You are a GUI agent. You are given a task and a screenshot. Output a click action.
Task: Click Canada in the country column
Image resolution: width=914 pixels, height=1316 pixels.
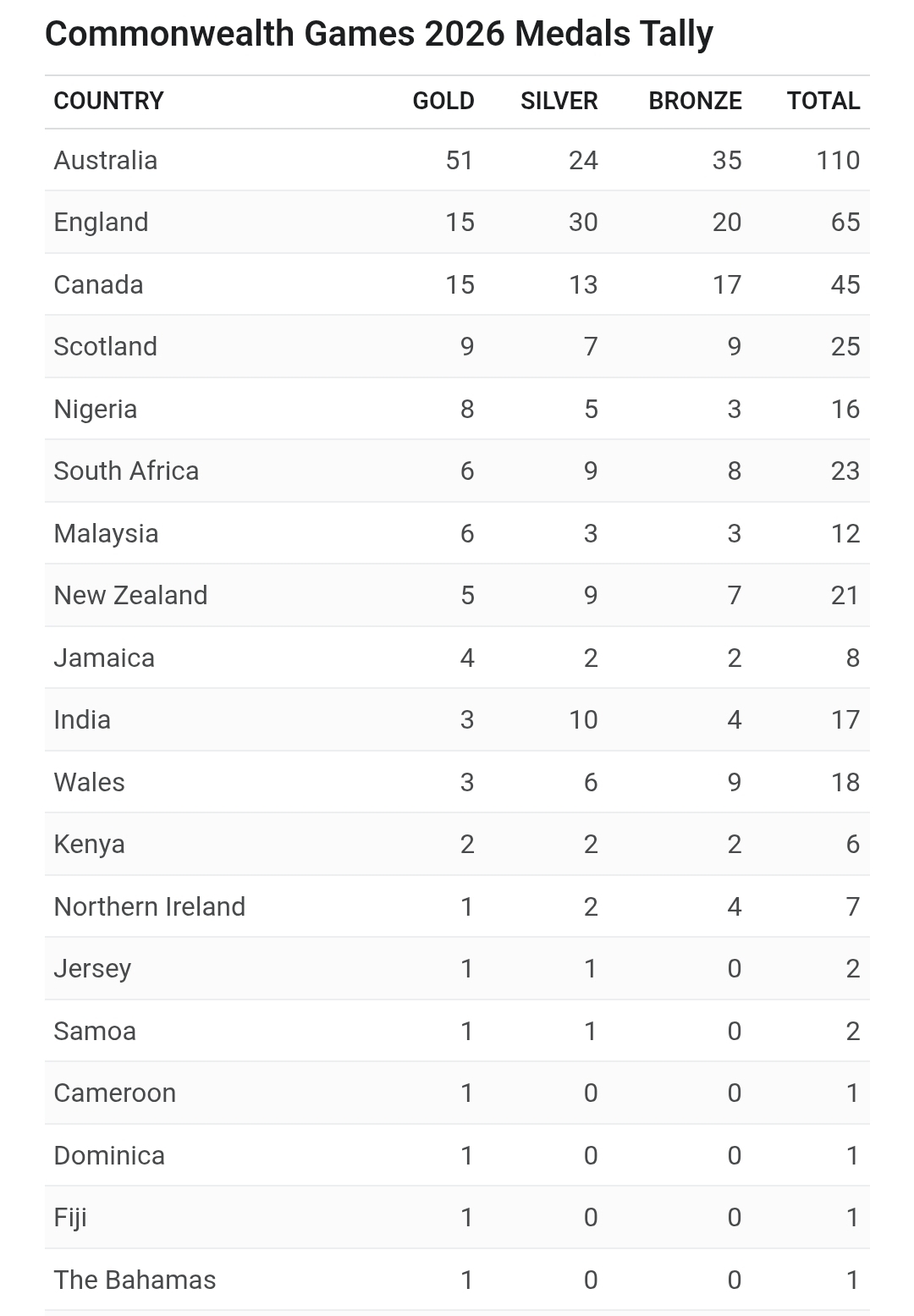(98, 284)
